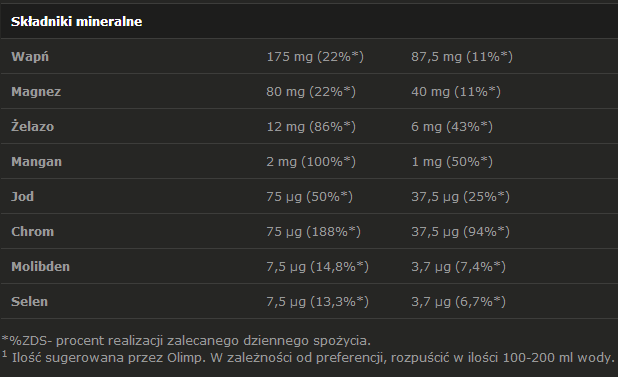Image resolution: width=618 pixels, height=377 pixels.
Task: Click the Składniki mineralne header
Action: [76, 21]
